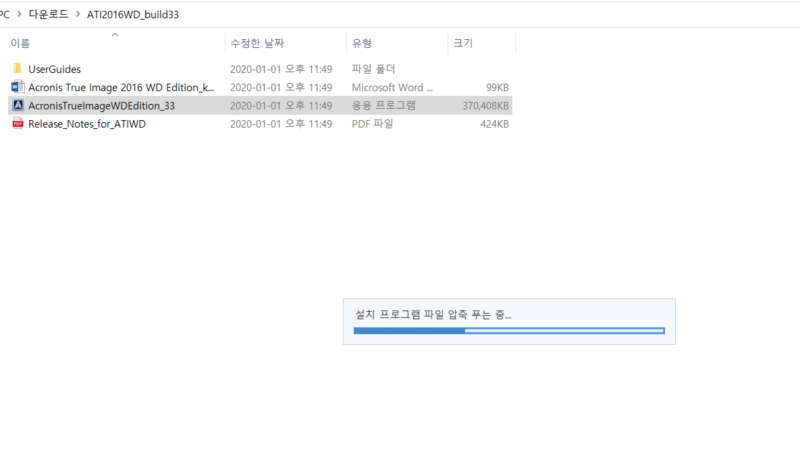Click 설치 프로그램 파일 압축 푸는 중 text

tap(433, 315)
